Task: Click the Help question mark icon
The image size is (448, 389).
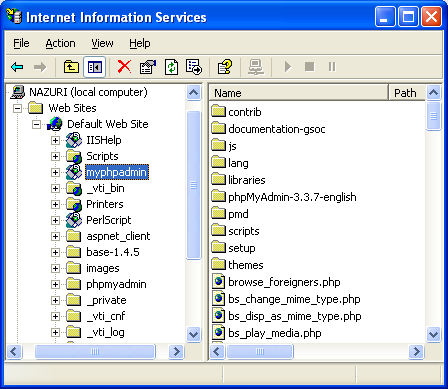Action: (x=225, y=67)
